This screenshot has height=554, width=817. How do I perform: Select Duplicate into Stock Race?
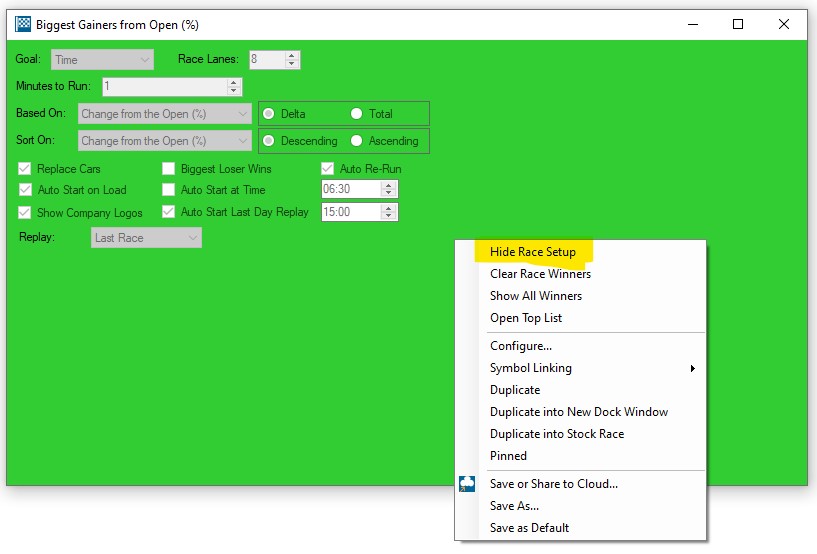(557, 434)
